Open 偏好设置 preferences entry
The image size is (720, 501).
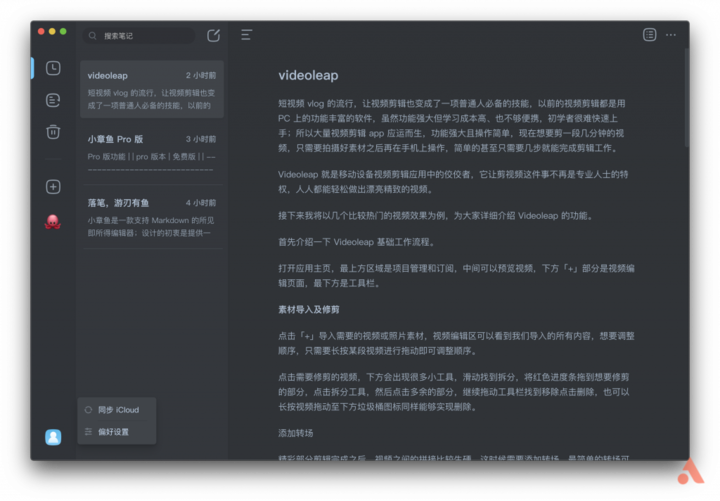point(117,432)
